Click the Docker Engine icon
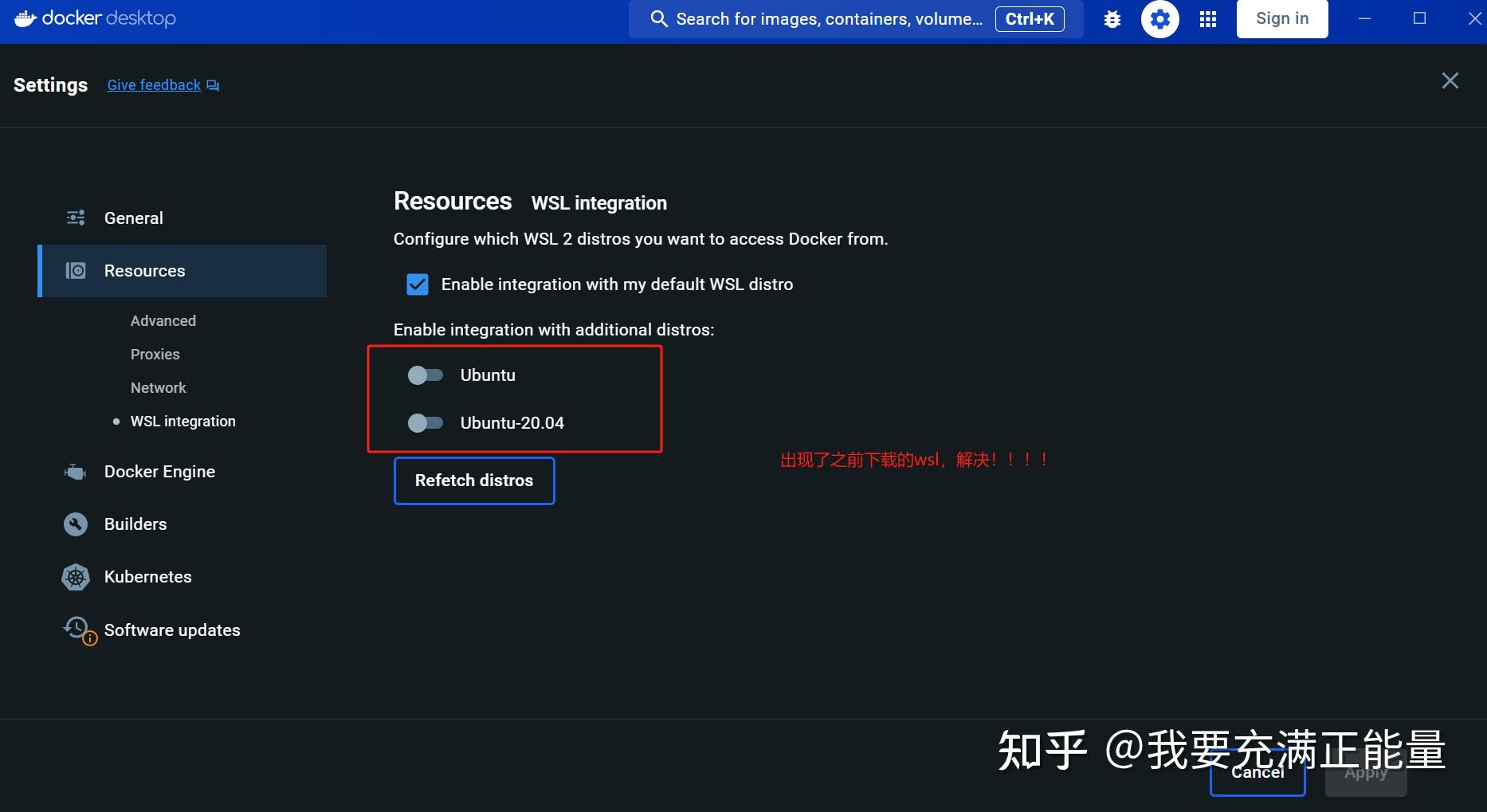 click(x=75, y=472)
